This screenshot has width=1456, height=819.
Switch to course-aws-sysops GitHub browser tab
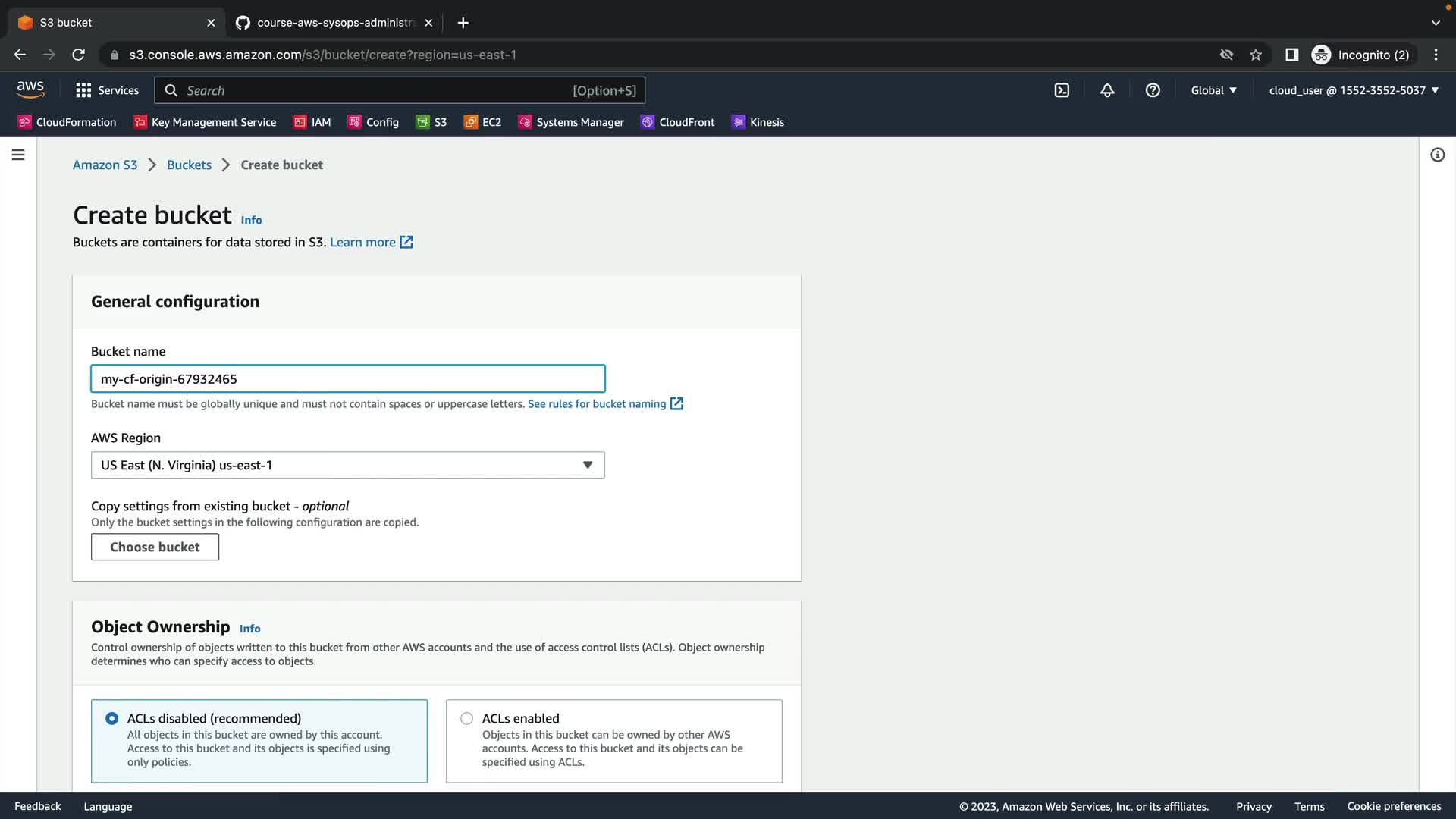[334, 23]
